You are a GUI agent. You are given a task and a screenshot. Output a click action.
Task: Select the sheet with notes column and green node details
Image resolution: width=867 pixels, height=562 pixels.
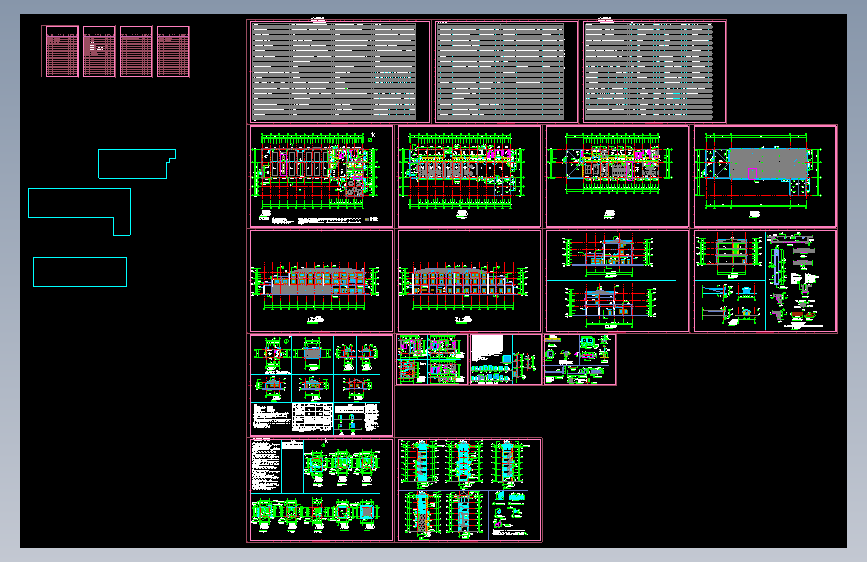321,490
